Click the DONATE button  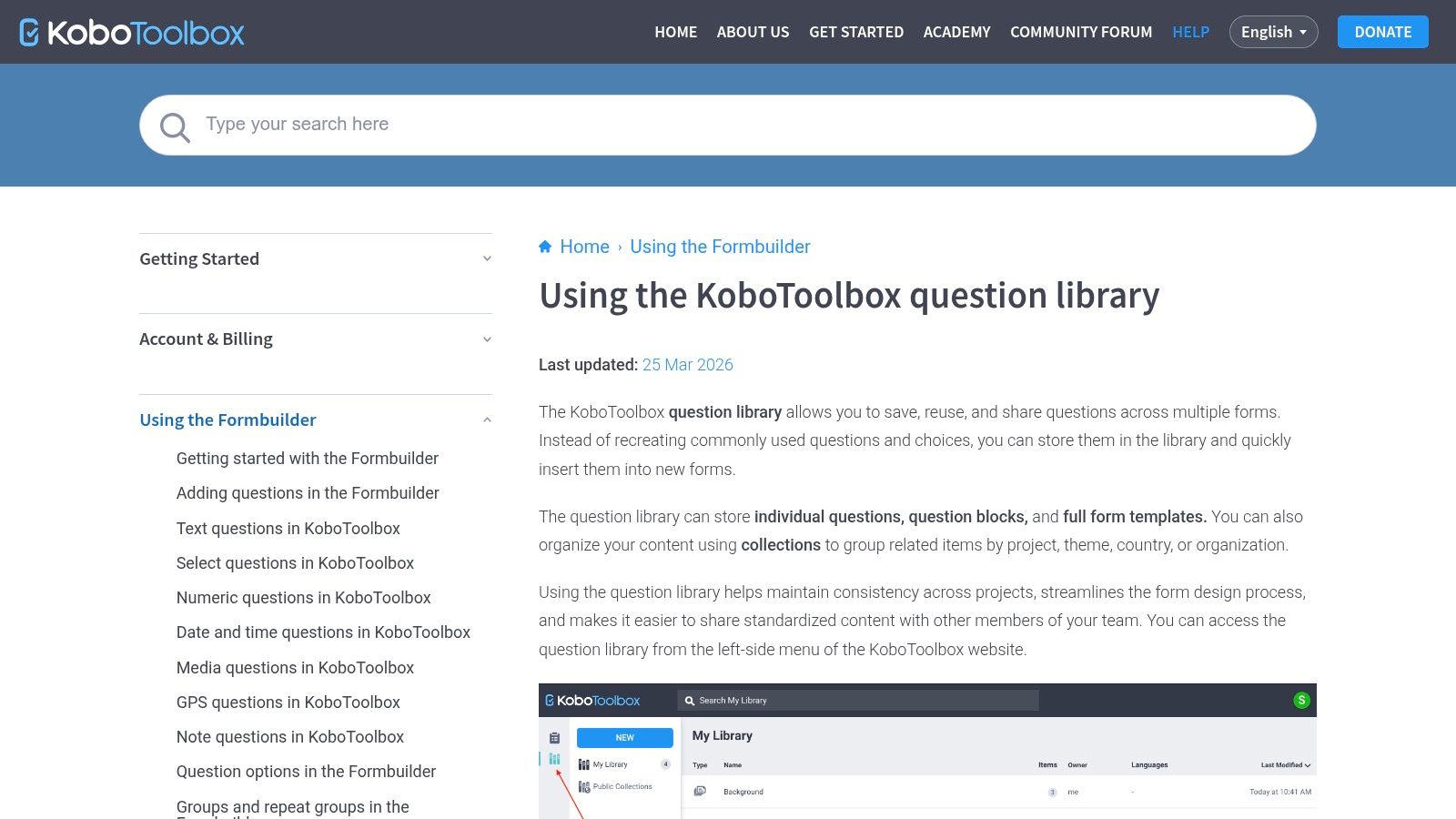click(1383, 32)
